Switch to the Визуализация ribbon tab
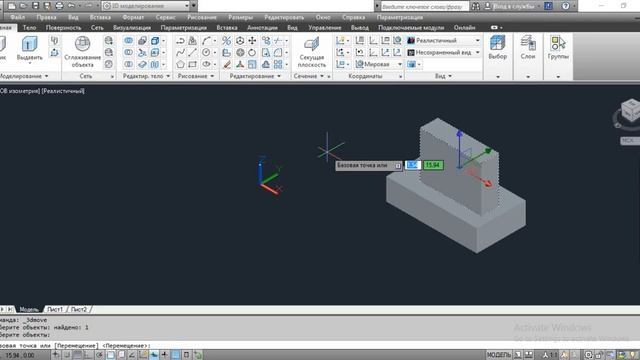The width and height of the screenshot is (640, 360). click(x=132, y=28)
